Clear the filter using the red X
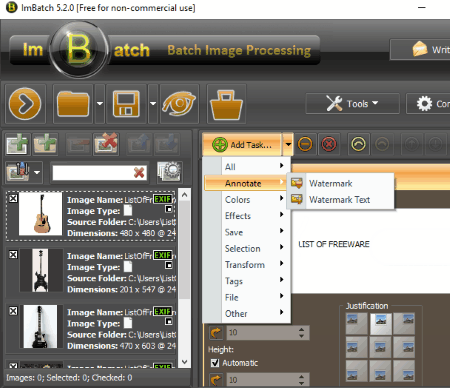The image size is (450, 388). tap(139, 173)
